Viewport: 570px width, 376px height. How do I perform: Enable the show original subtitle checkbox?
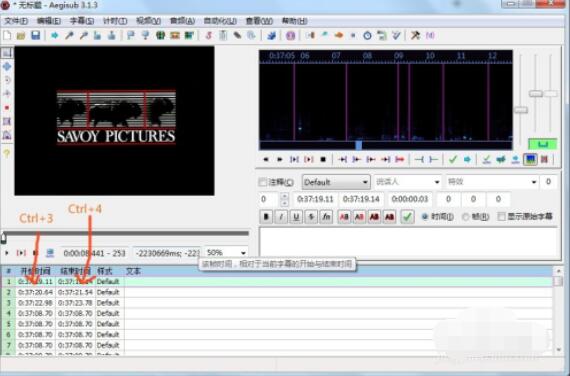click(x=502, y=216)
